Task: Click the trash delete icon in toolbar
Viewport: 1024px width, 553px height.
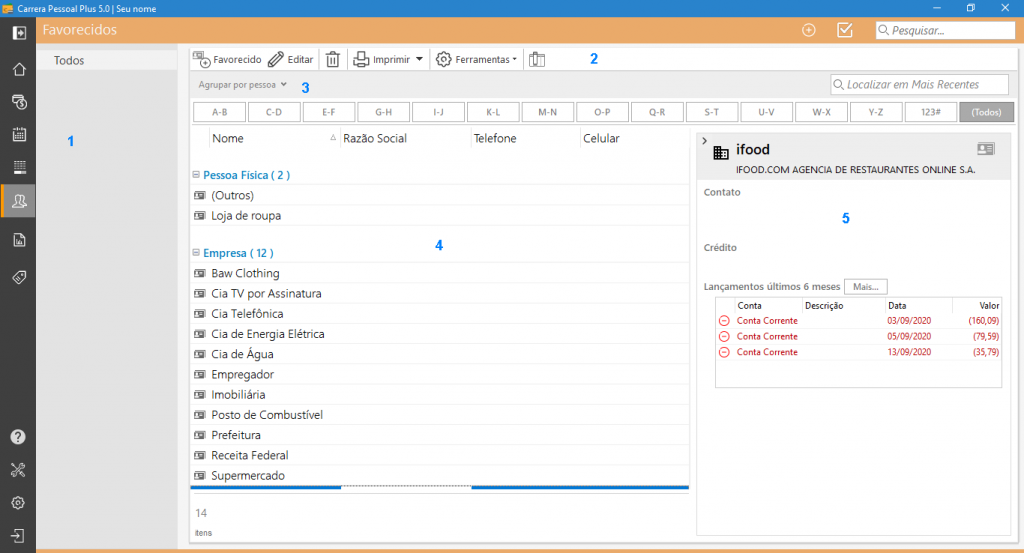Action: pos(332,59)
